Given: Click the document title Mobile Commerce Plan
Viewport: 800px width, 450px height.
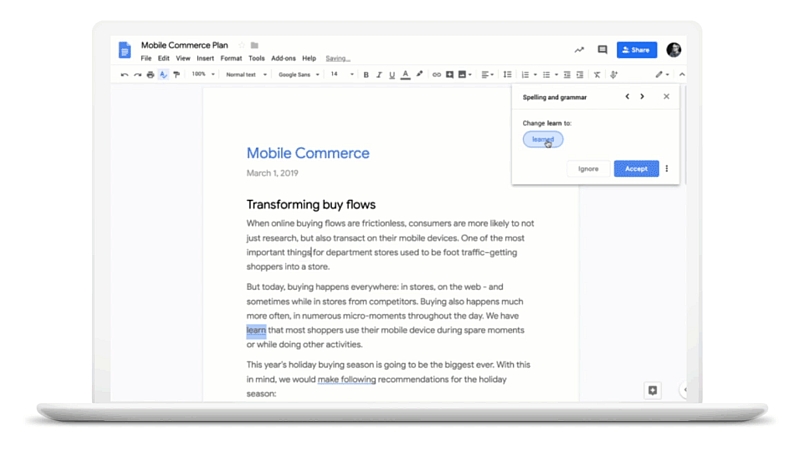Looking at the screenshot, I should click(184, 45).
